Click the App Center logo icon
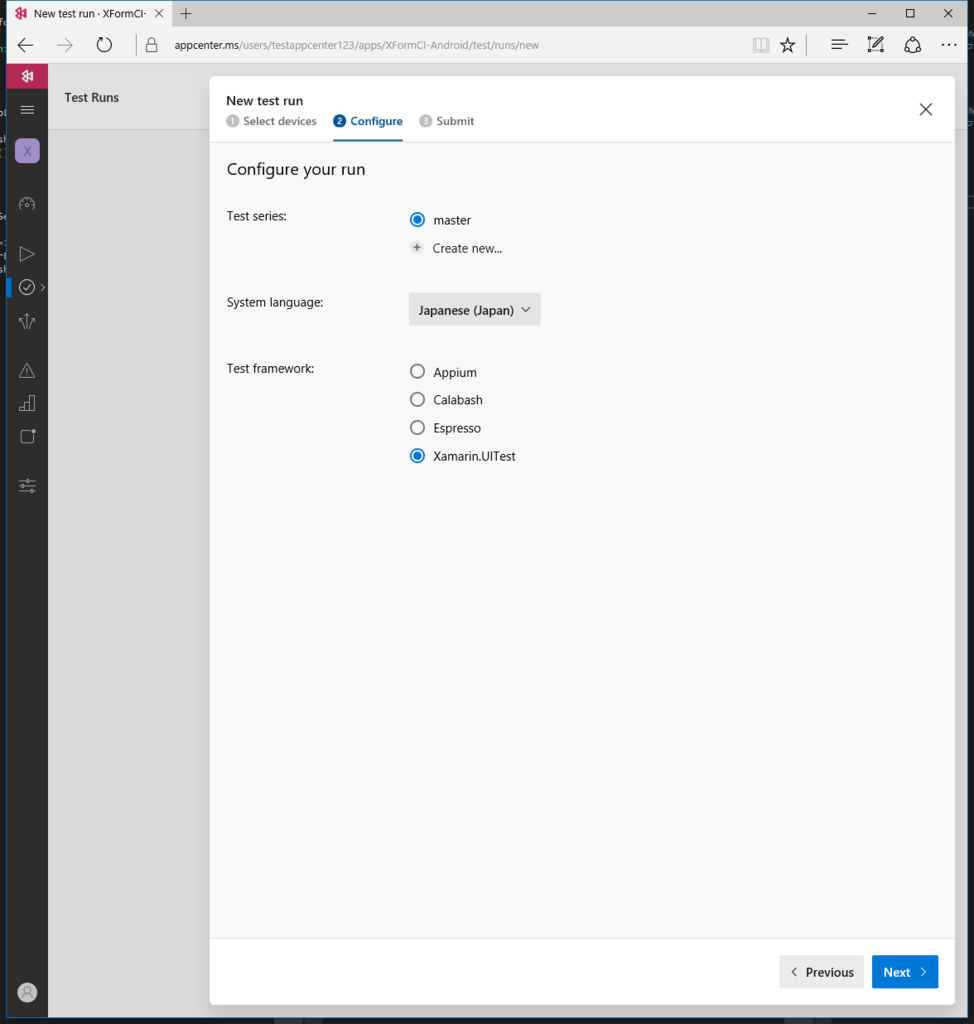The height and width of the screenshot is (1024, 974). click(x=27, y=76)
